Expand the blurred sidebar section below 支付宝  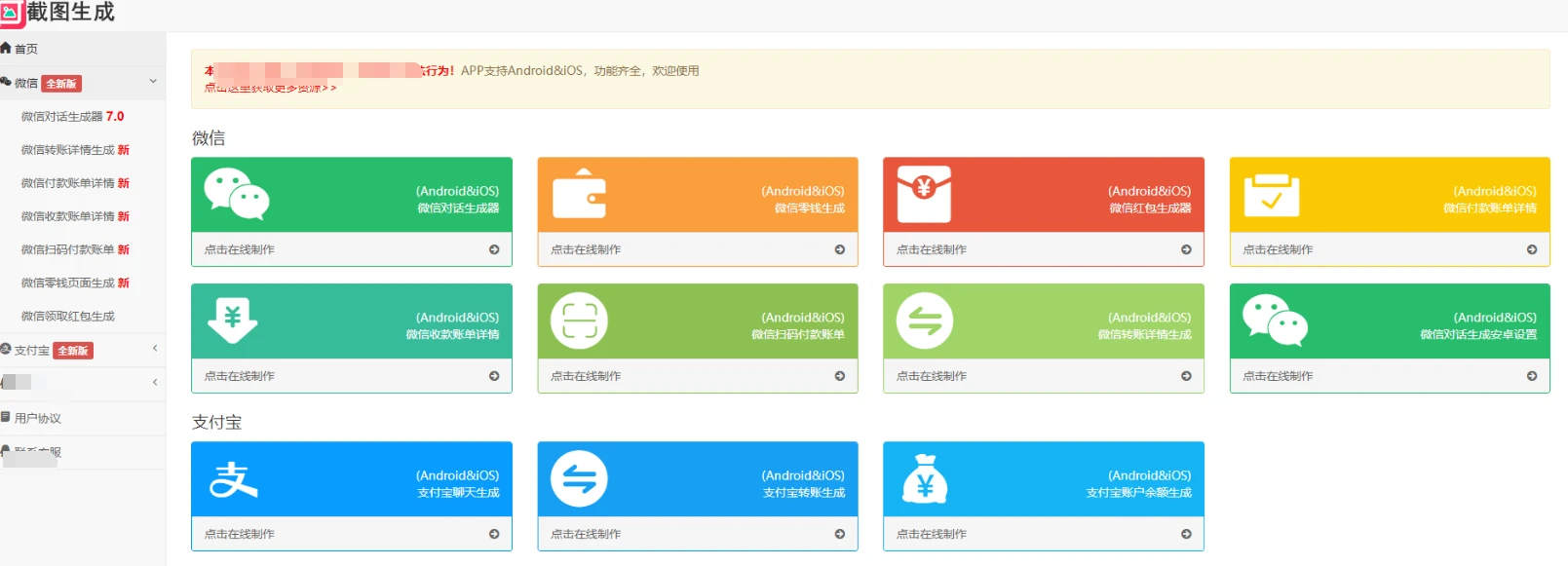point(155,383)
